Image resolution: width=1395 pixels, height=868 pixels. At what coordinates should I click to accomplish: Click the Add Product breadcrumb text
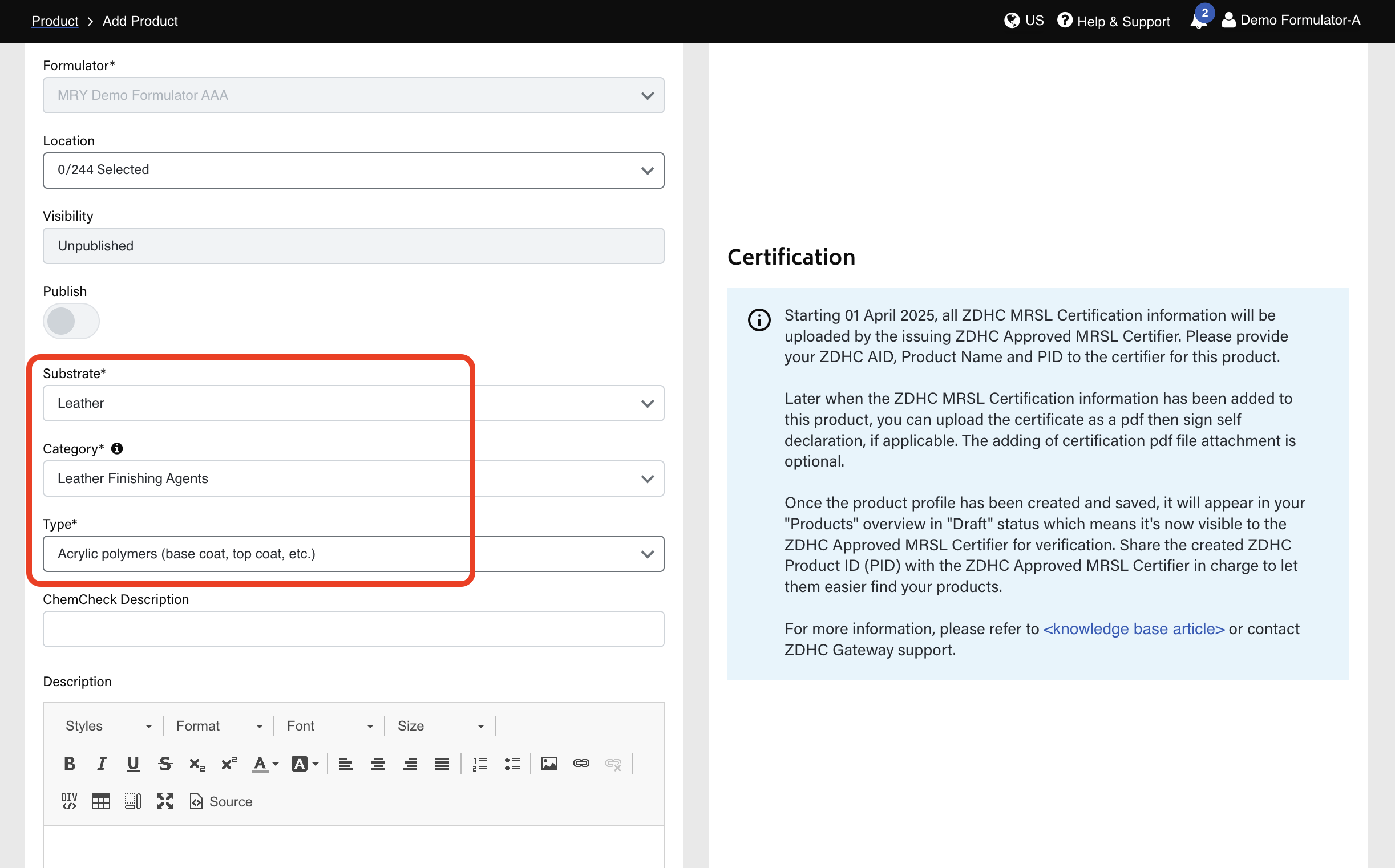coord(140,21)
